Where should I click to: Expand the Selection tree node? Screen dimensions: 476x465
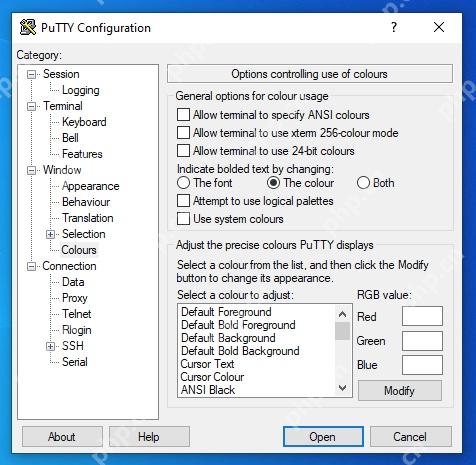50,234
